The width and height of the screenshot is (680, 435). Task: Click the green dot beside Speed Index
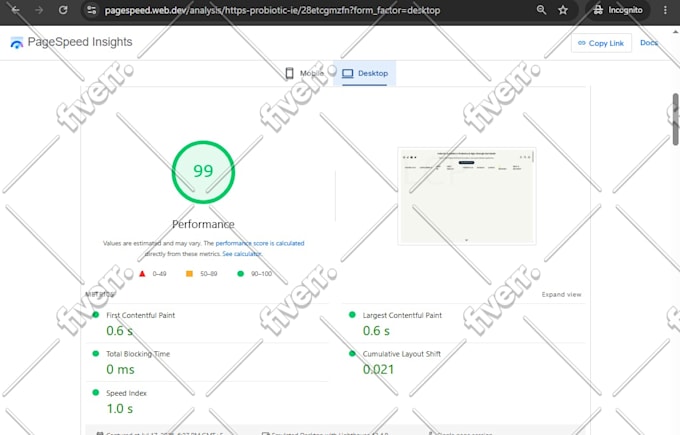[x=96, y=392]
